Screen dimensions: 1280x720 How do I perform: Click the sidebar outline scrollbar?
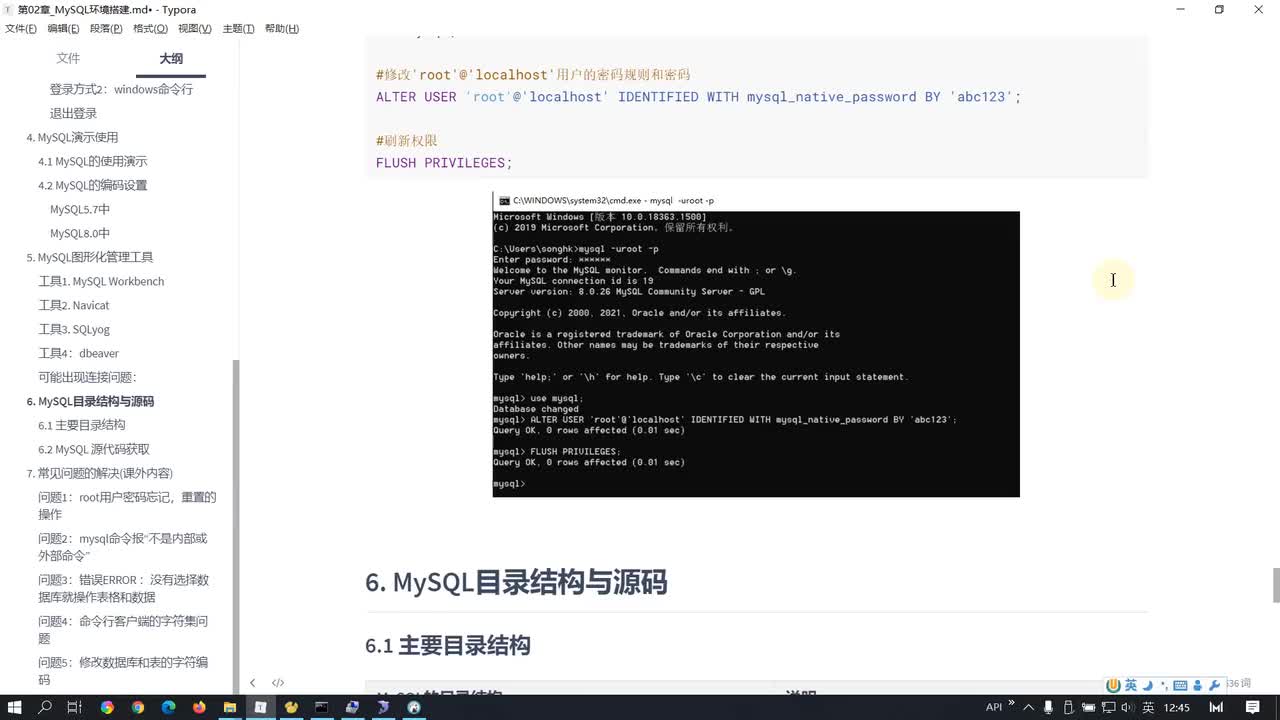pos(236,525)
